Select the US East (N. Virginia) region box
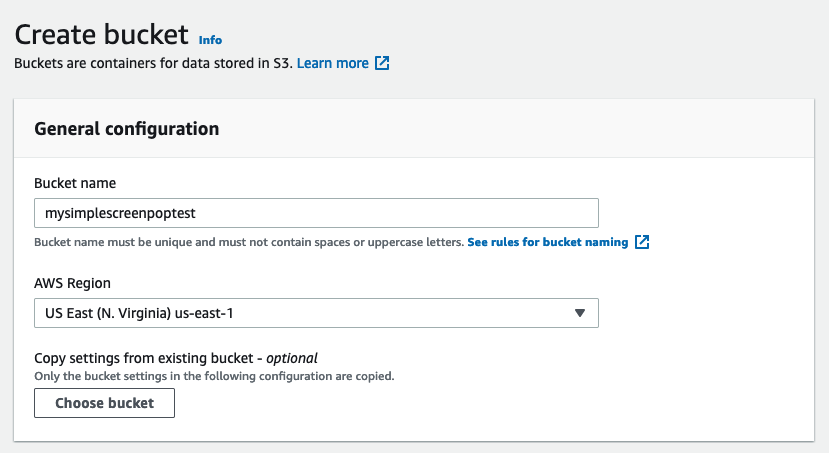The width and height of the screenshot is (829, 453). (x=300, y=313)
